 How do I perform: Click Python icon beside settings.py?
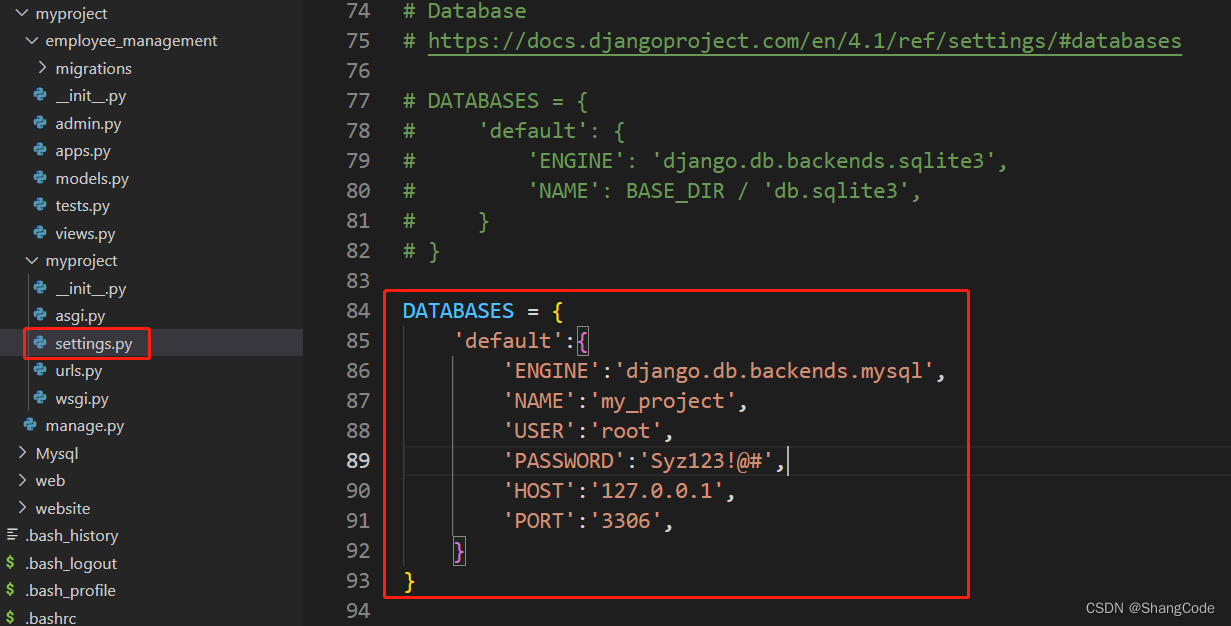pyautogui.click(x=40, y=343)
